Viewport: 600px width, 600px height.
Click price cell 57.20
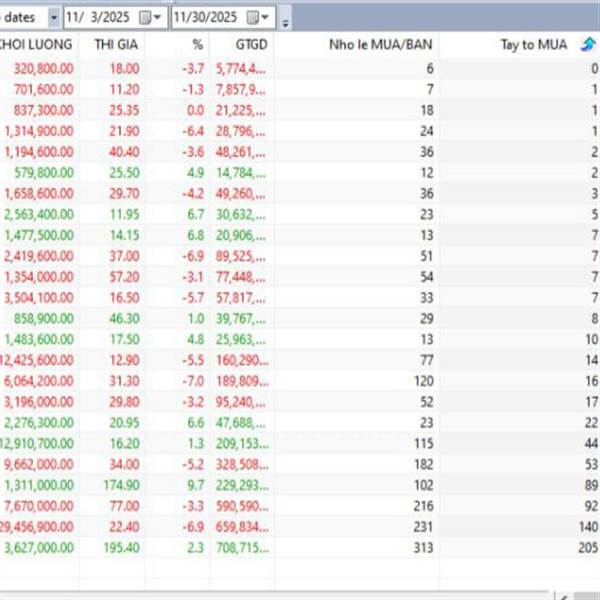[124, 277]
